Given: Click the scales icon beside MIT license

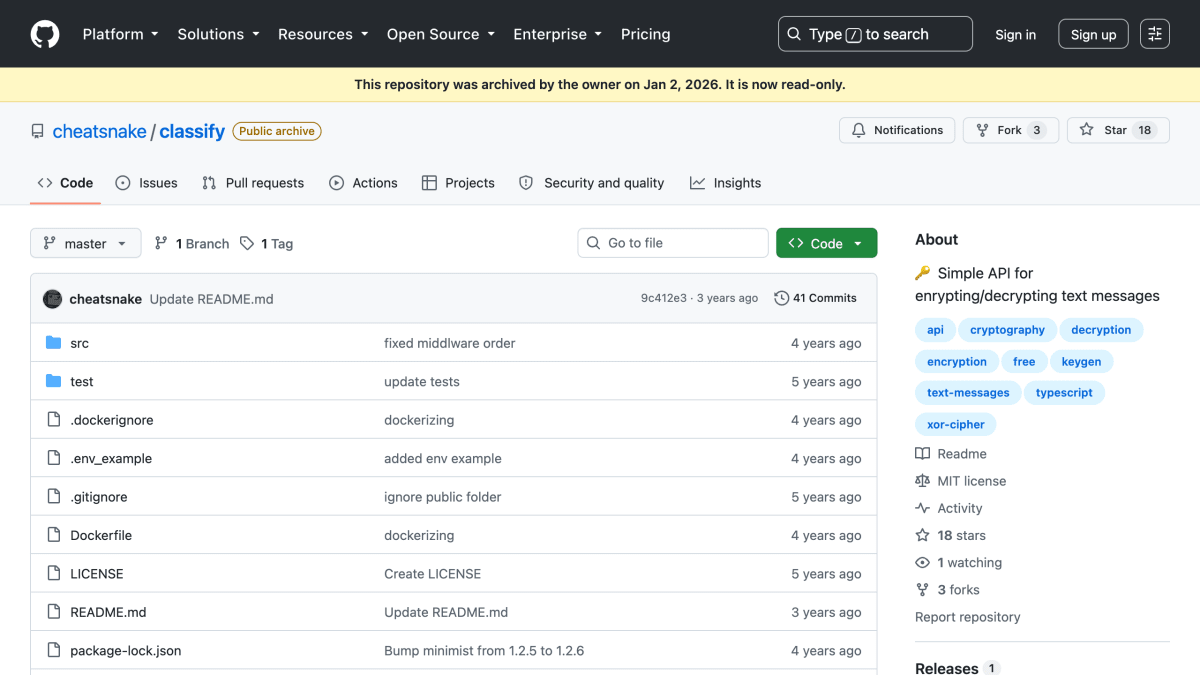Looking at the screenshot, I should [x=922, y=481].
